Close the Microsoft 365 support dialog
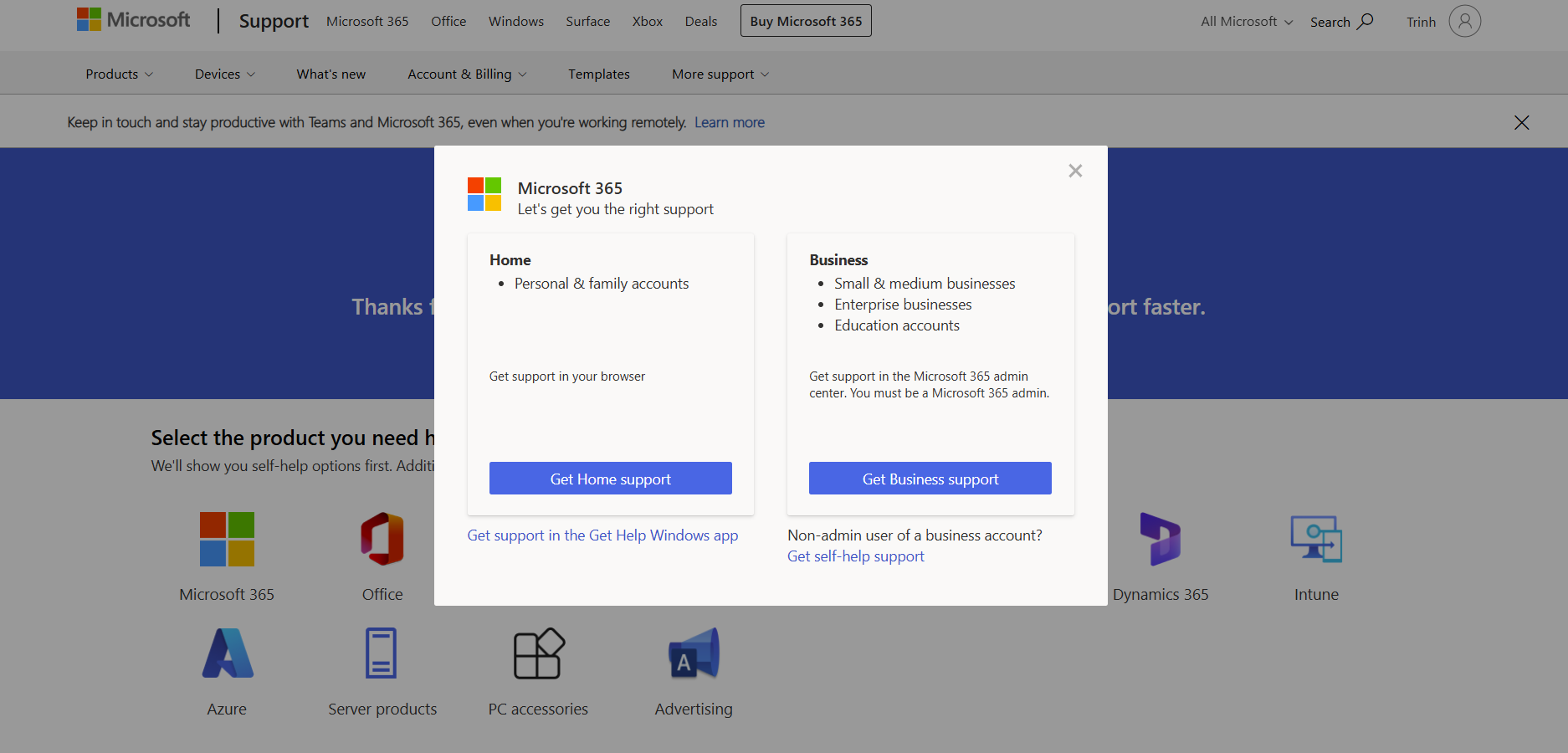 [x=1075, y=171]
